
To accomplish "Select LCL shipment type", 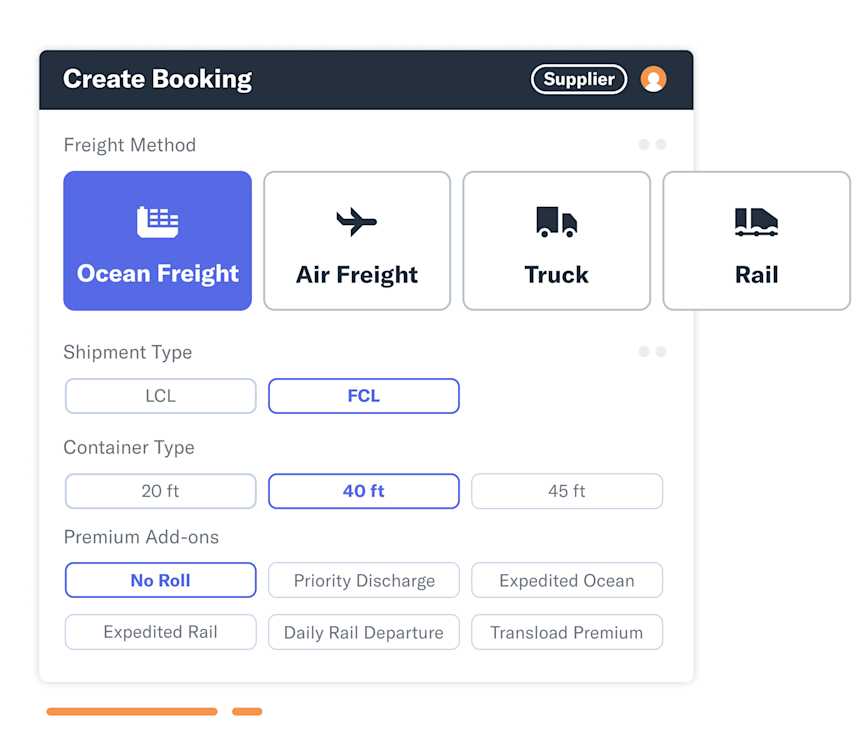I will tap(160, 396).
